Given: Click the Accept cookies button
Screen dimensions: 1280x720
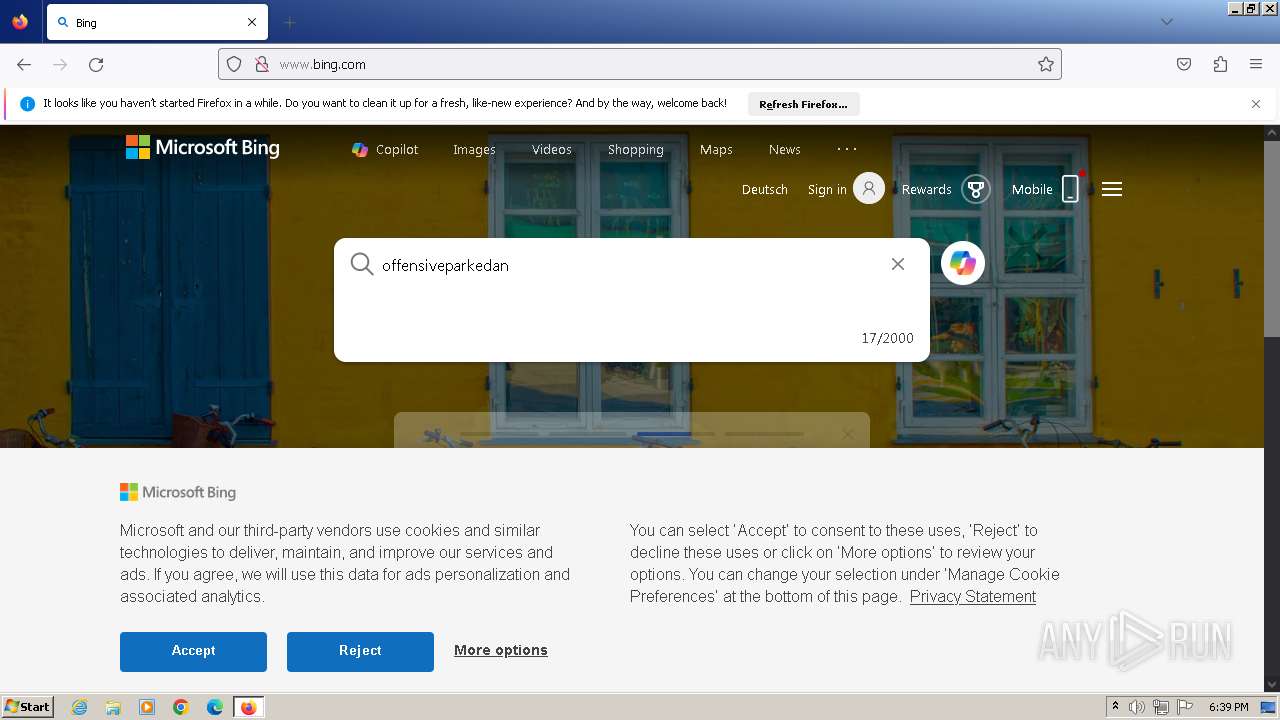Looking at the screenshot, I should coord(193,651).
